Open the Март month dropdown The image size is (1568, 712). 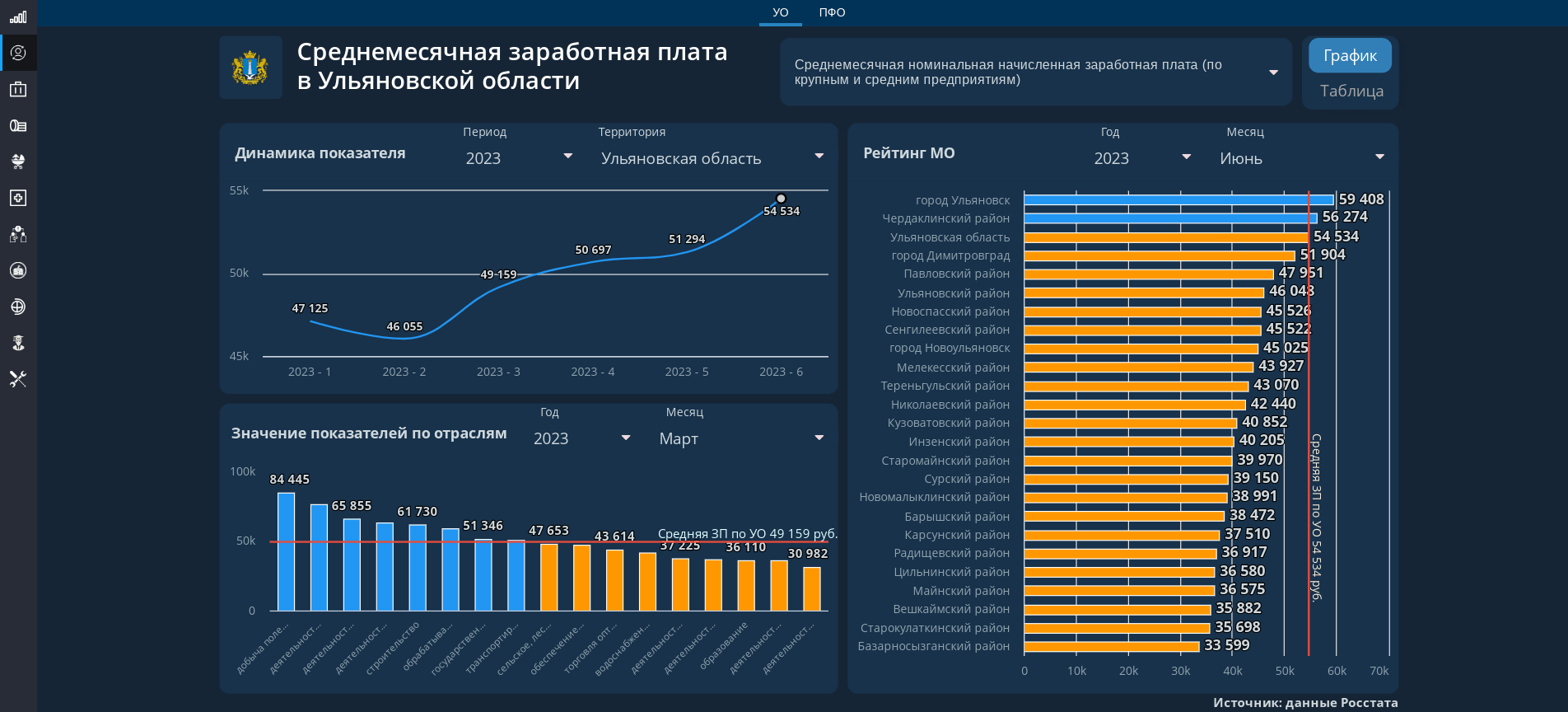(741, 438)
